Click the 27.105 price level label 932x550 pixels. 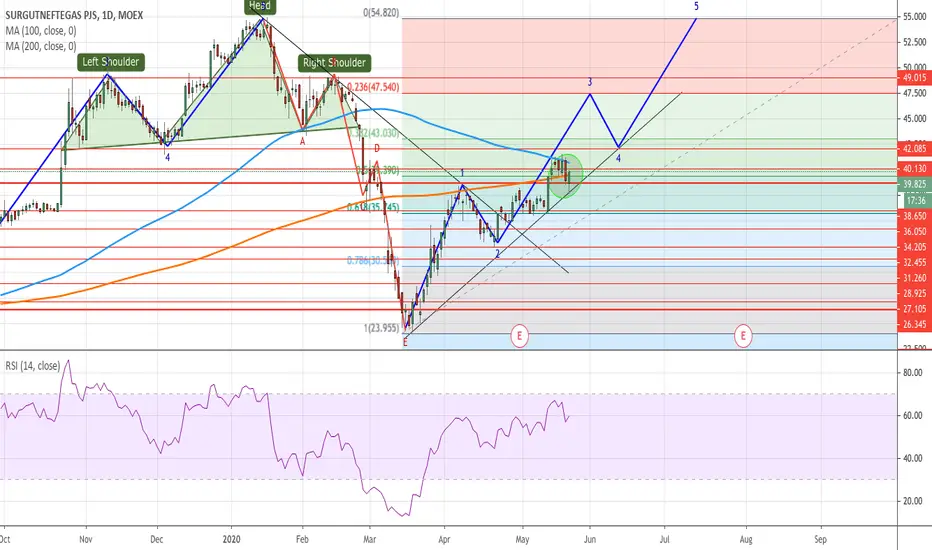[x=915, y=309]
